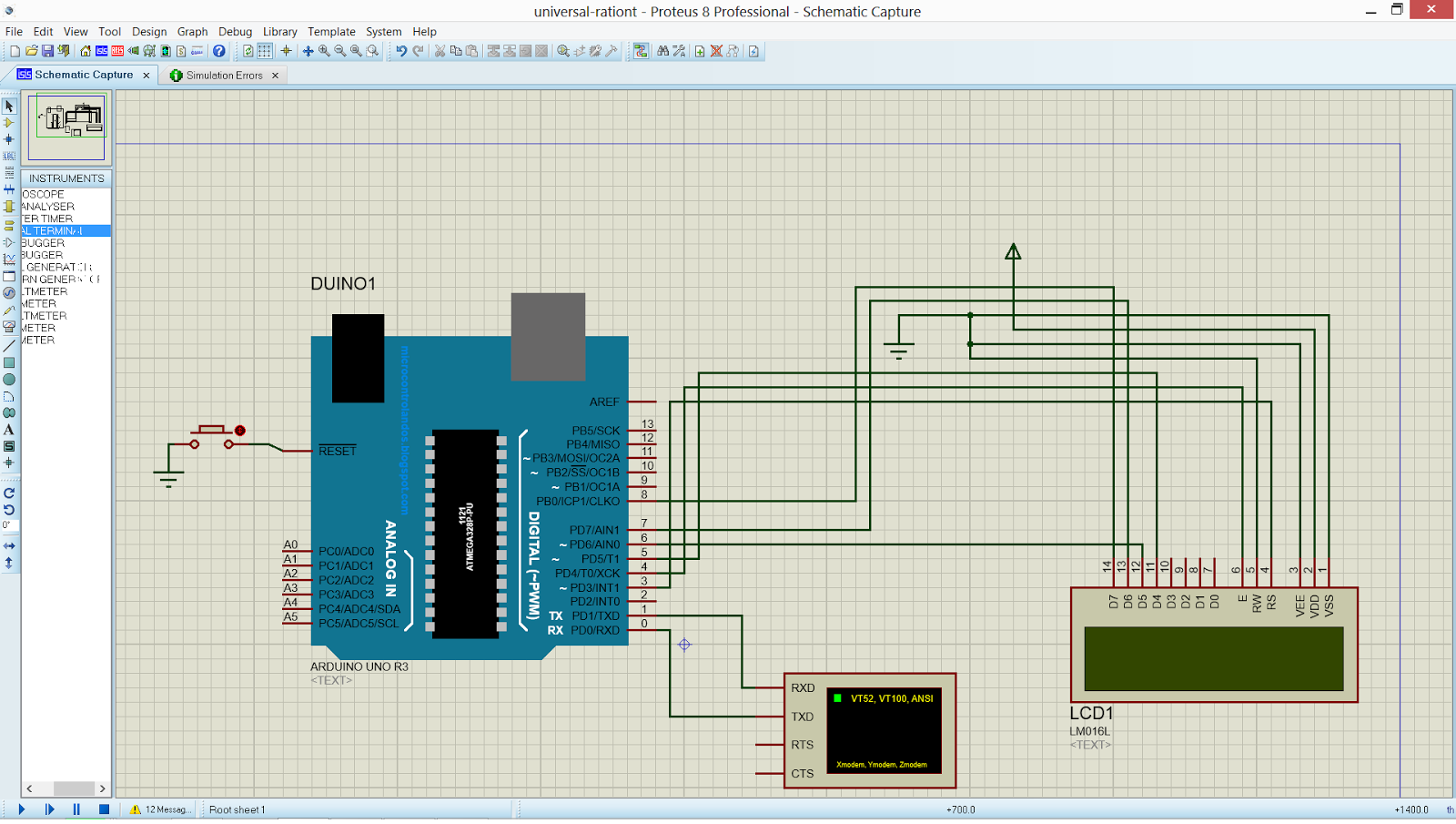Stop the simulation
Image resolution: width=1456 pixels, height=824 pixels.
coord(104,809)
